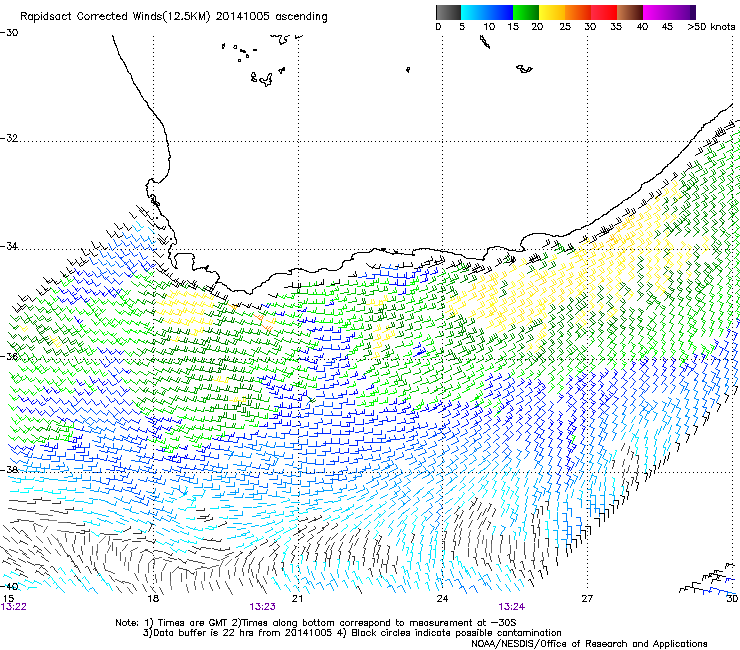Click the longitude 21 axis label
740x650 pixels.
(x=297, y=599)
